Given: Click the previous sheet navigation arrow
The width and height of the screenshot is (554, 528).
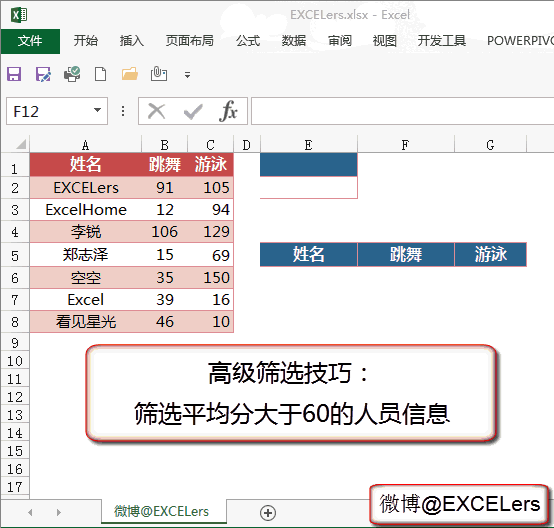Looking at the screenshot, I should (x=30, y=512).
